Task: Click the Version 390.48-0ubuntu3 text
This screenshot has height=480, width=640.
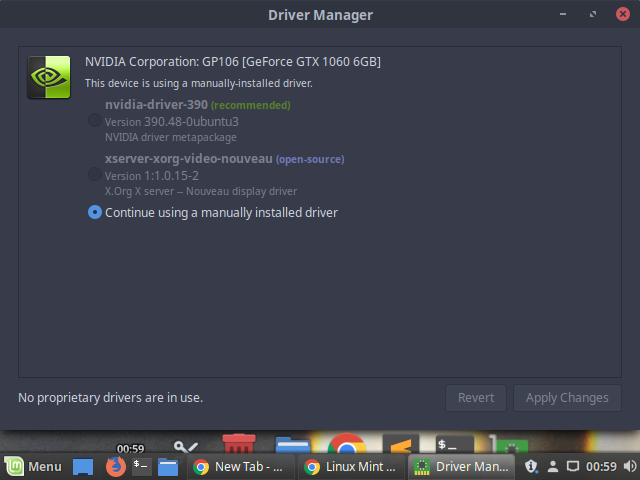Action: tap(172, 122)
